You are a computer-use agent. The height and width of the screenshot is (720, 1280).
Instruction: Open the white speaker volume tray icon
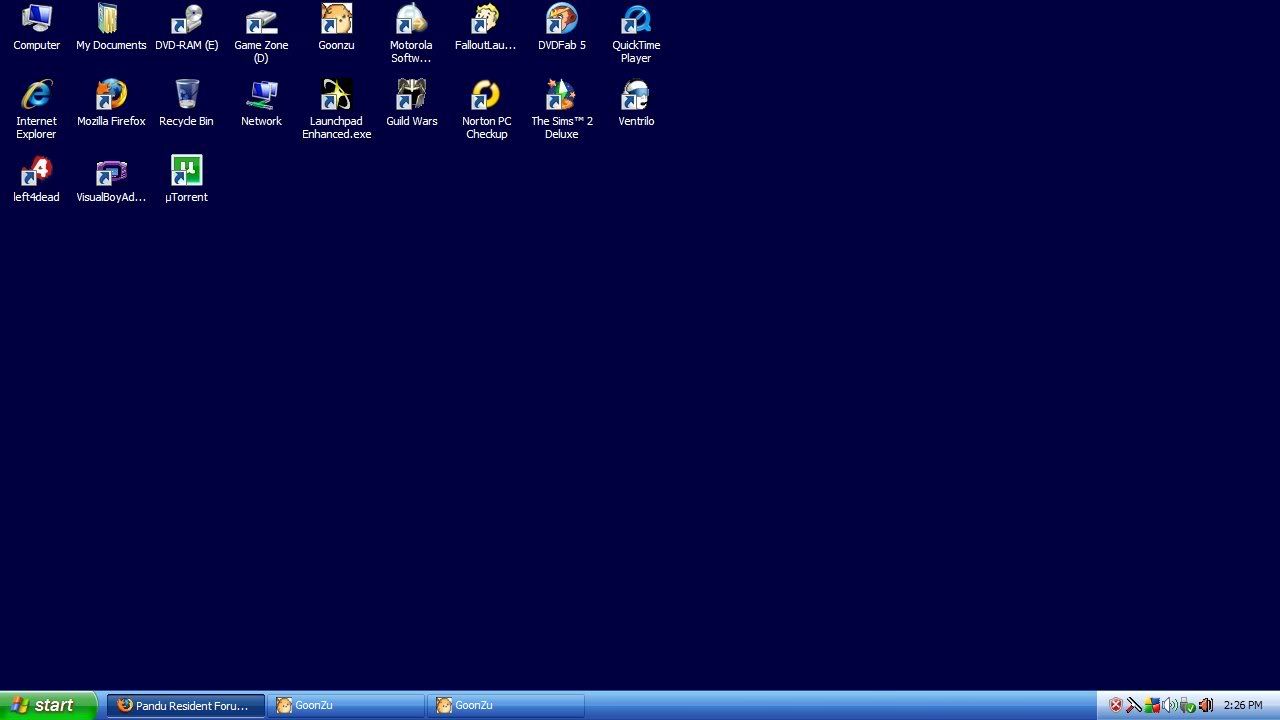click(1169, 705)
